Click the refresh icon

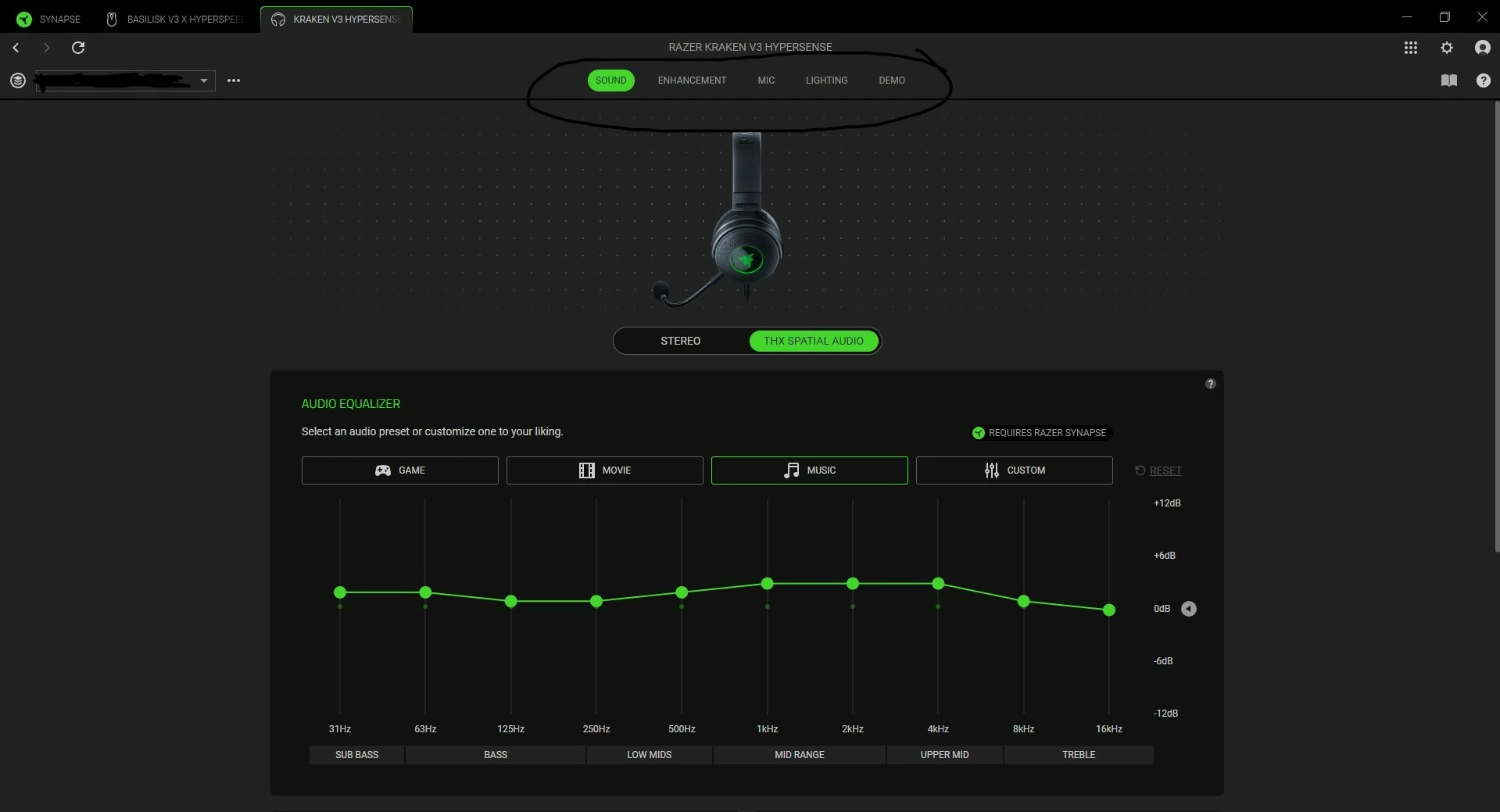[x=78, y=48]
